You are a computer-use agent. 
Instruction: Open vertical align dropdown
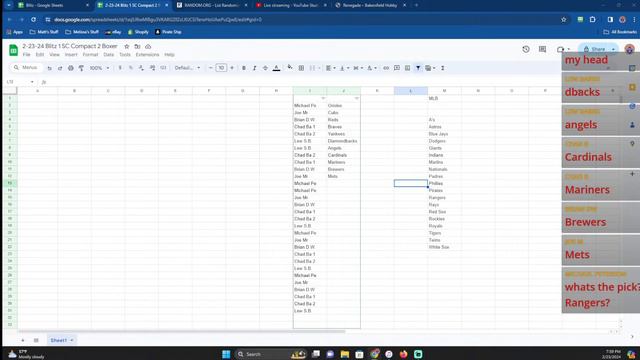(x=344, y=68)
